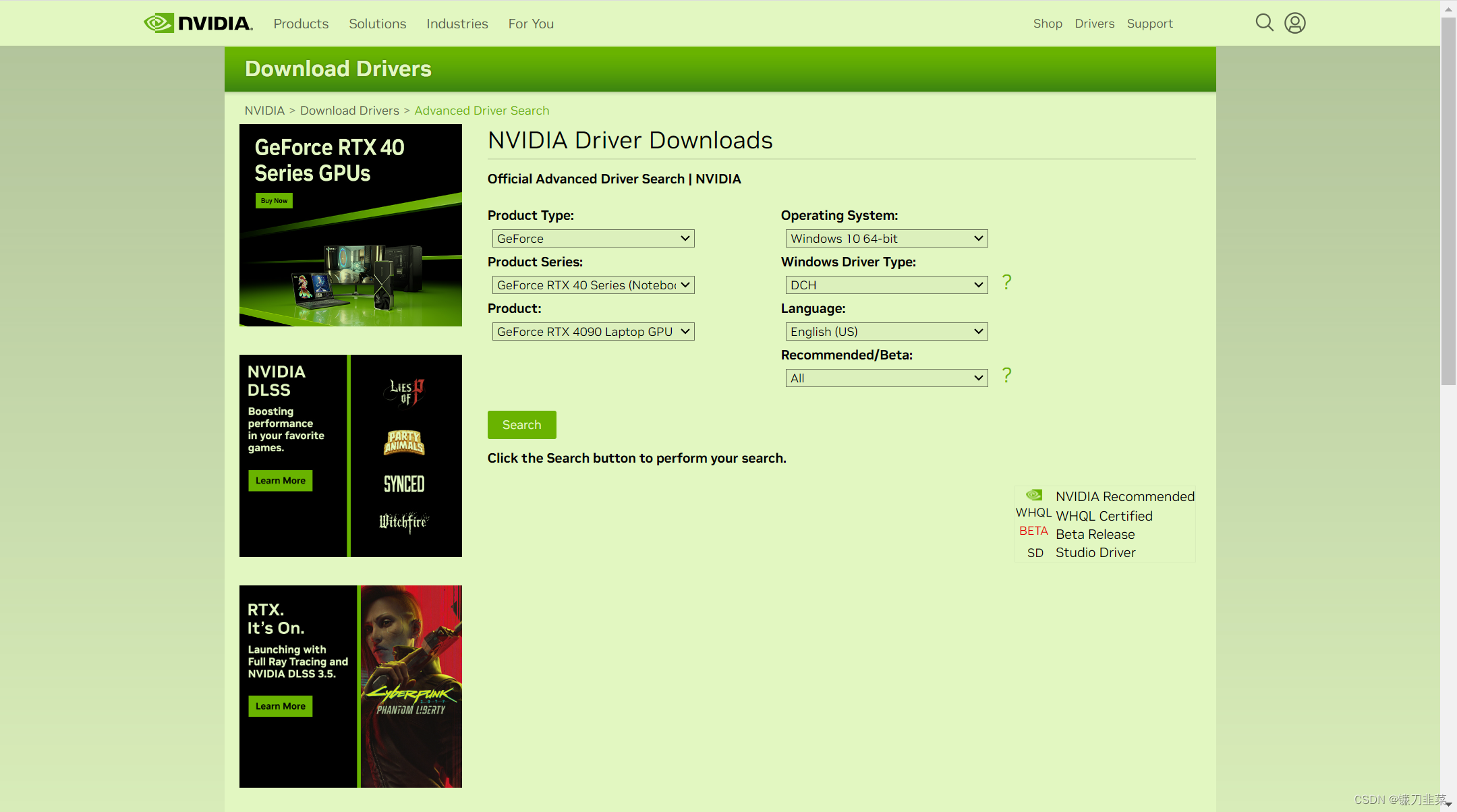Screen dimensions: 1457x812
Task: Expand the Product Series dropdown
Action: [591, 284]
